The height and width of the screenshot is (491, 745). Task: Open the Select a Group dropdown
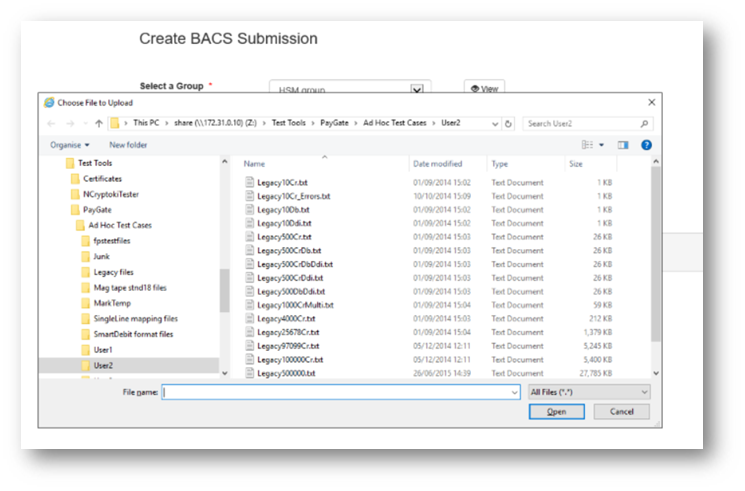pyautogui.click(x=350, y=89)
